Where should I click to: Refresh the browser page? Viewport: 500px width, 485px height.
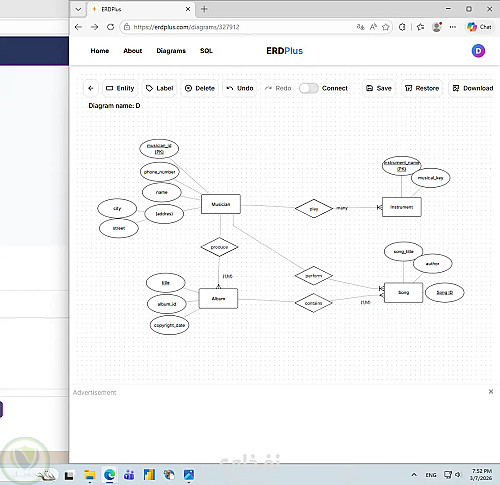(110, 27)
